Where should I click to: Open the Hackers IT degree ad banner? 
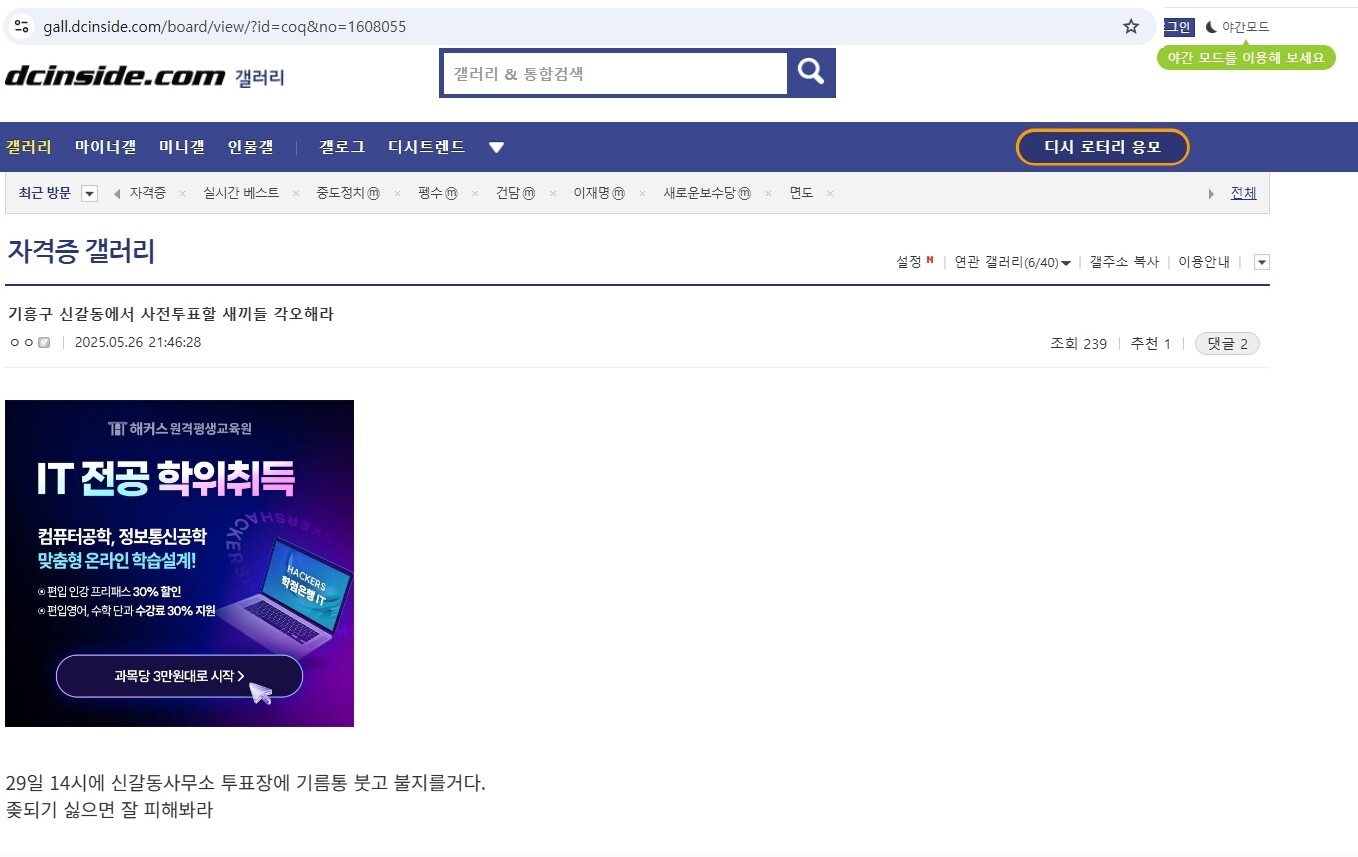[x=180, y=563]
